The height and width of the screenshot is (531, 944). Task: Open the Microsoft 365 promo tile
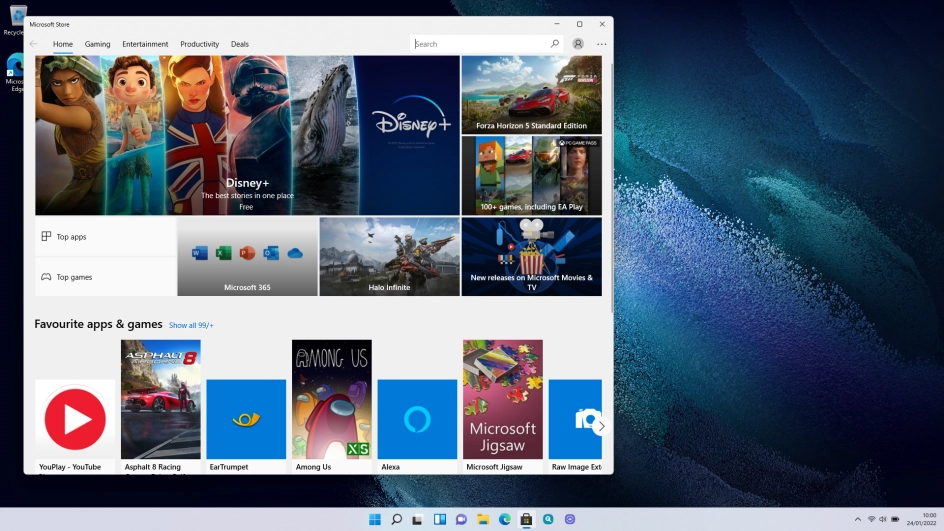tap(247, 257)
